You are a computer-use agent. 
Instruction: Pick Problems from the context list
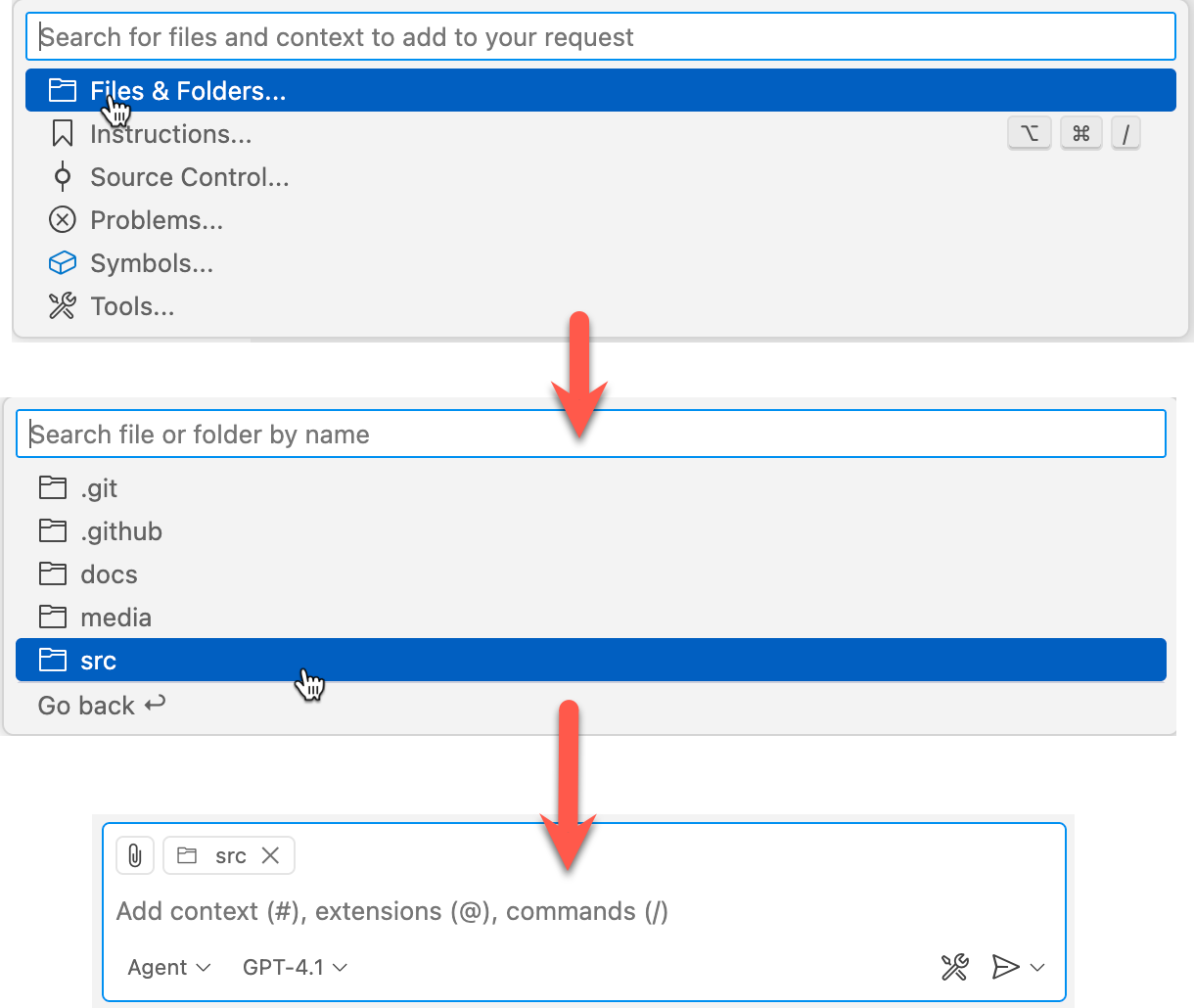pyautogui.click(x=157, y=220)
